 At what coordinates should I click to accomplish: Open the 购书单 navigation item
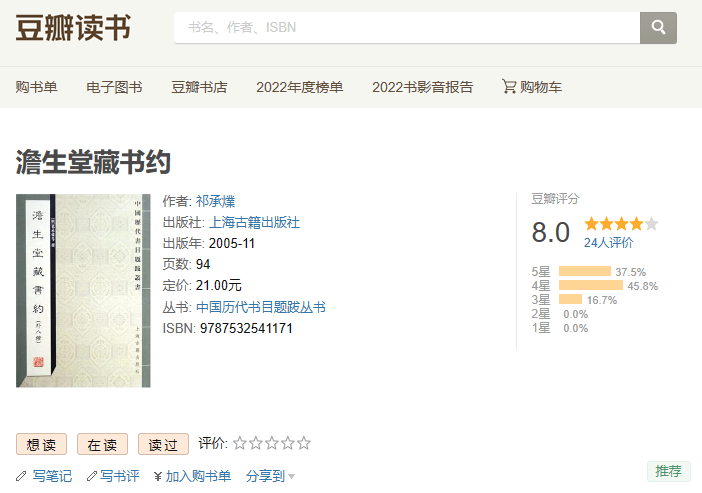[36, 87]
